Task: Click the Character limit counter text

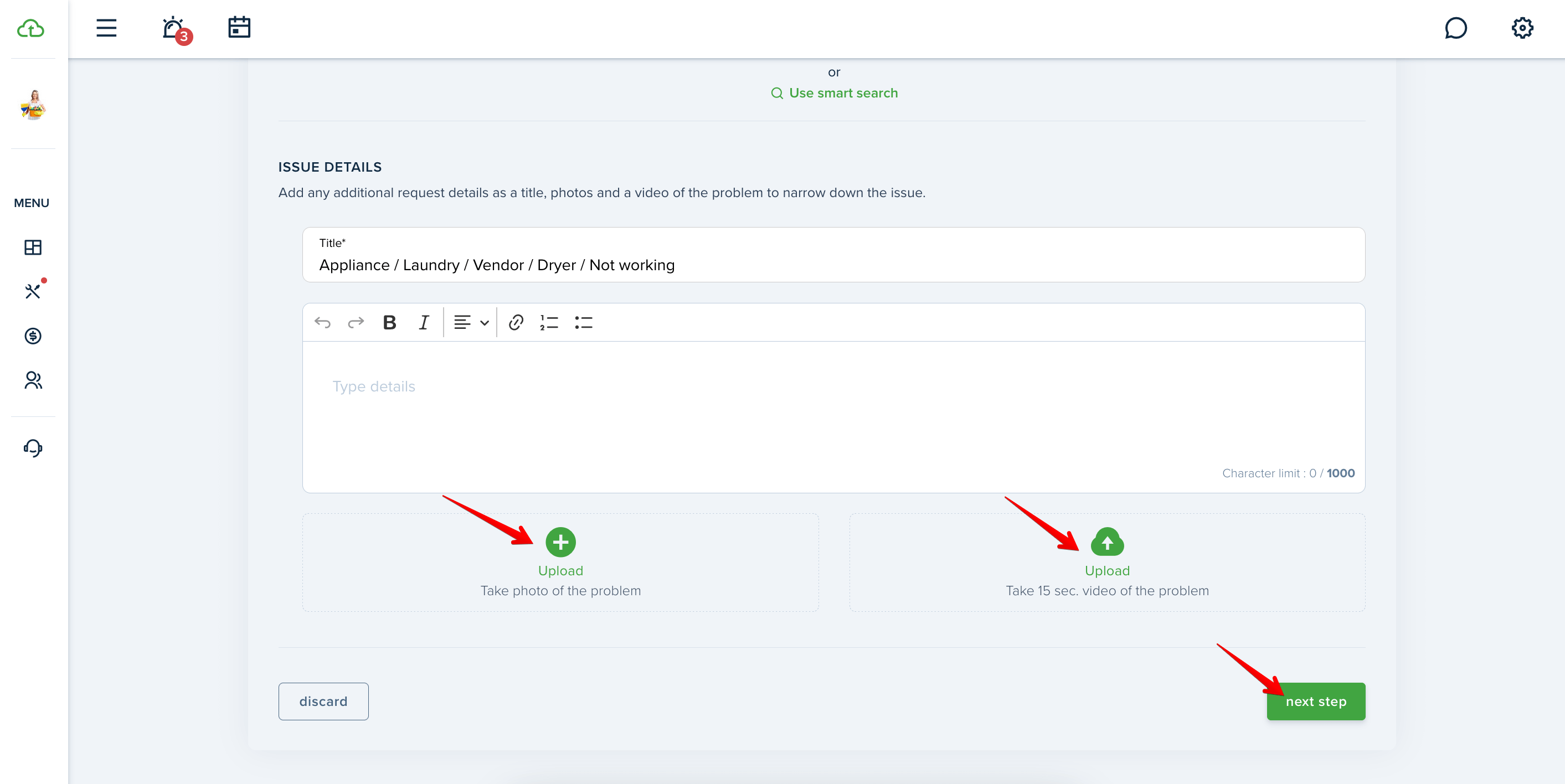Action: [x=1288, y=473]
